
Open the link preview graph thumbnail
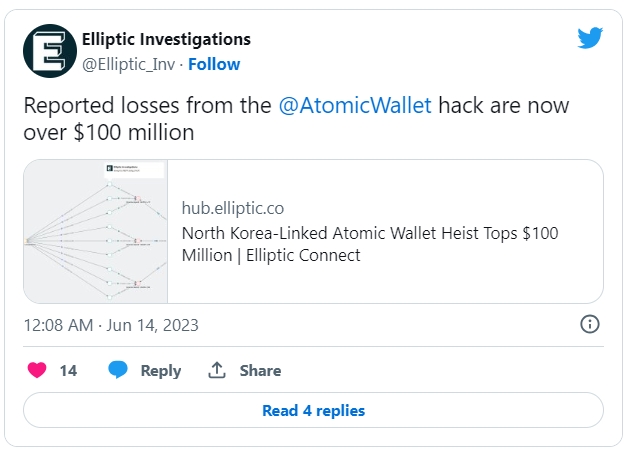[x=95, y=232]
